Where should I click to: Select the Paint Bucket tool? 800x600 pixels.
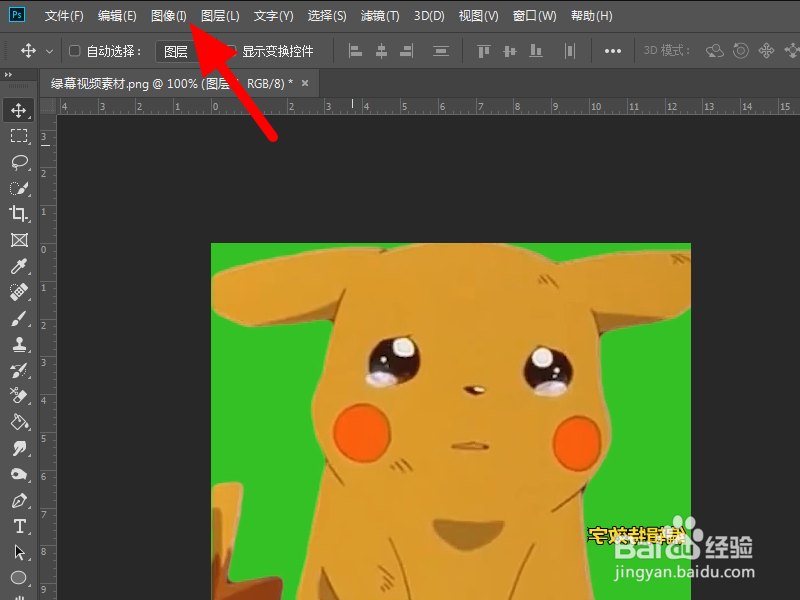click(19, 422)
